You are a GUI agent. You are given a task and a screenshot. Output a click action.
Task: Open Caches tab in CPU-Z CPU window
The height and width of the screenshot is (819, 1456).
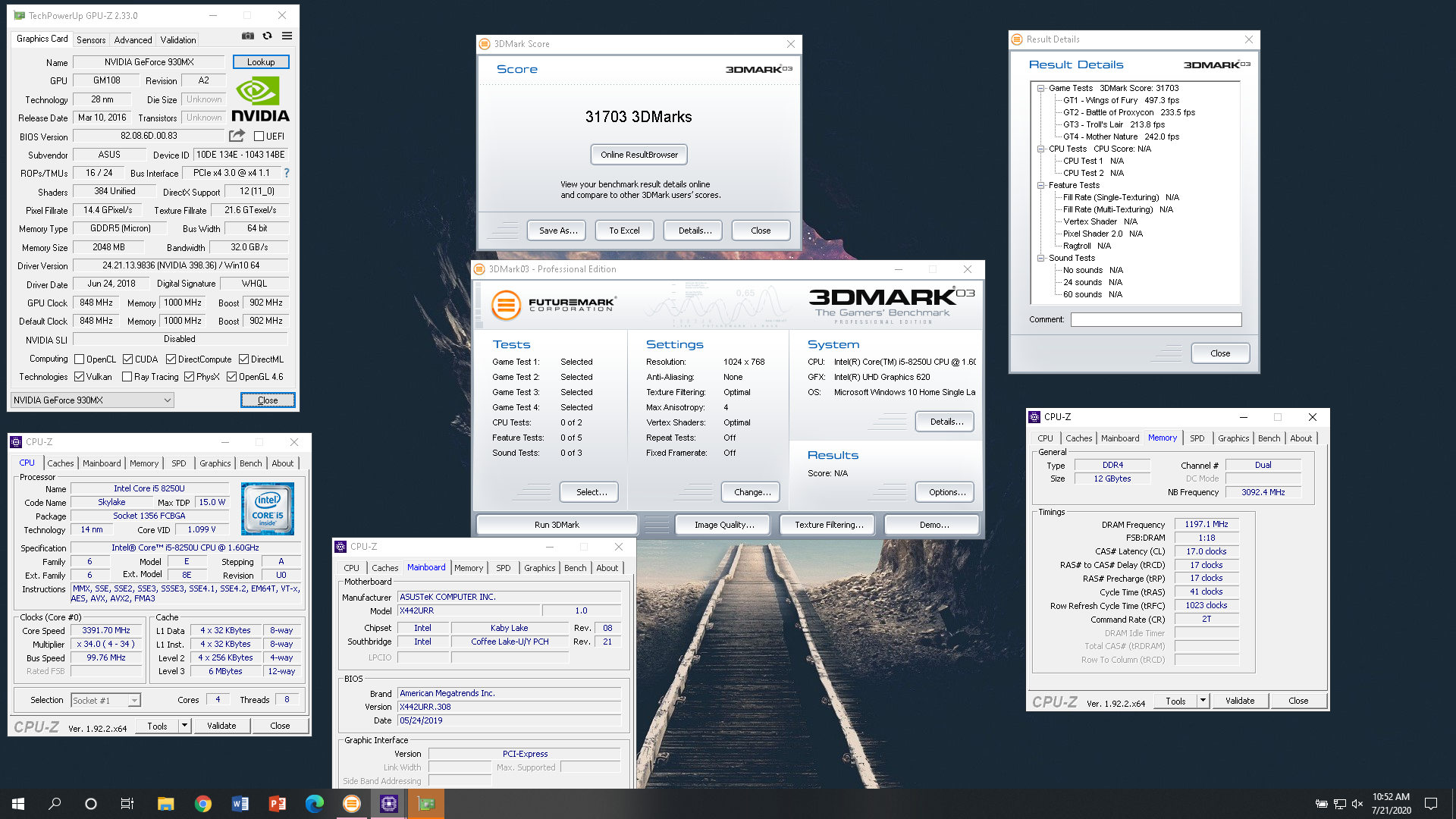point(61,463)
